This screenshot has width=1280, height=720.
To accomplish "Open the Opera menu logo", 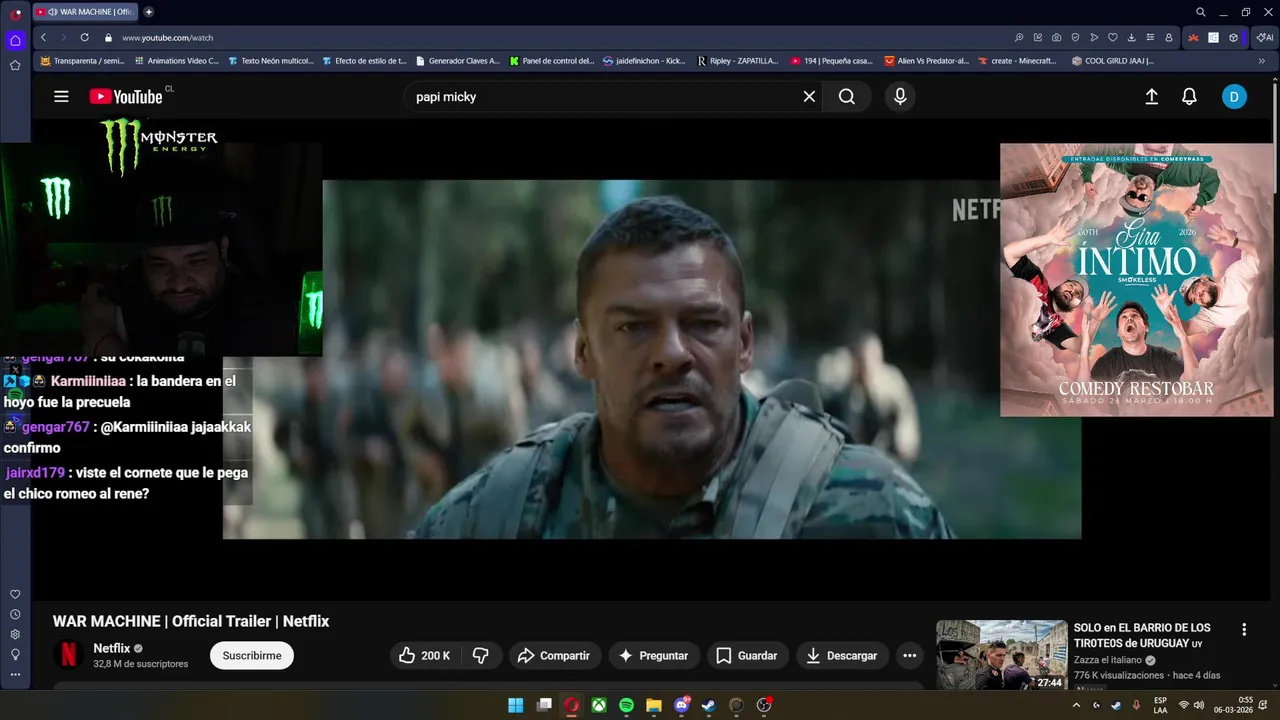I will [15, 13].
